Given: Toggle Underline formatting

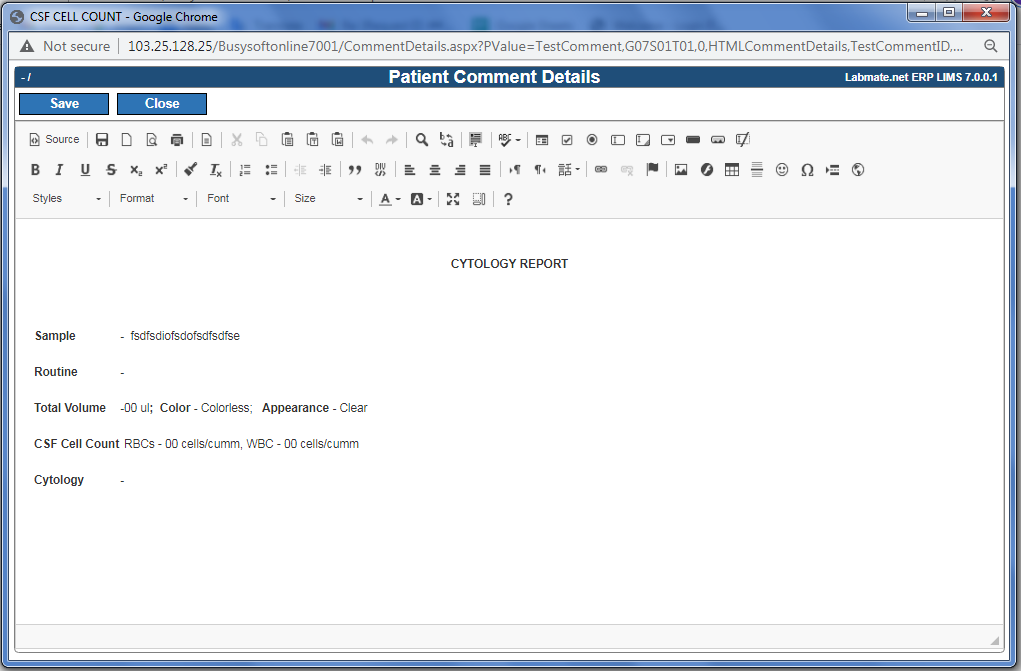Looking at the screenshot, I should 85,170.
